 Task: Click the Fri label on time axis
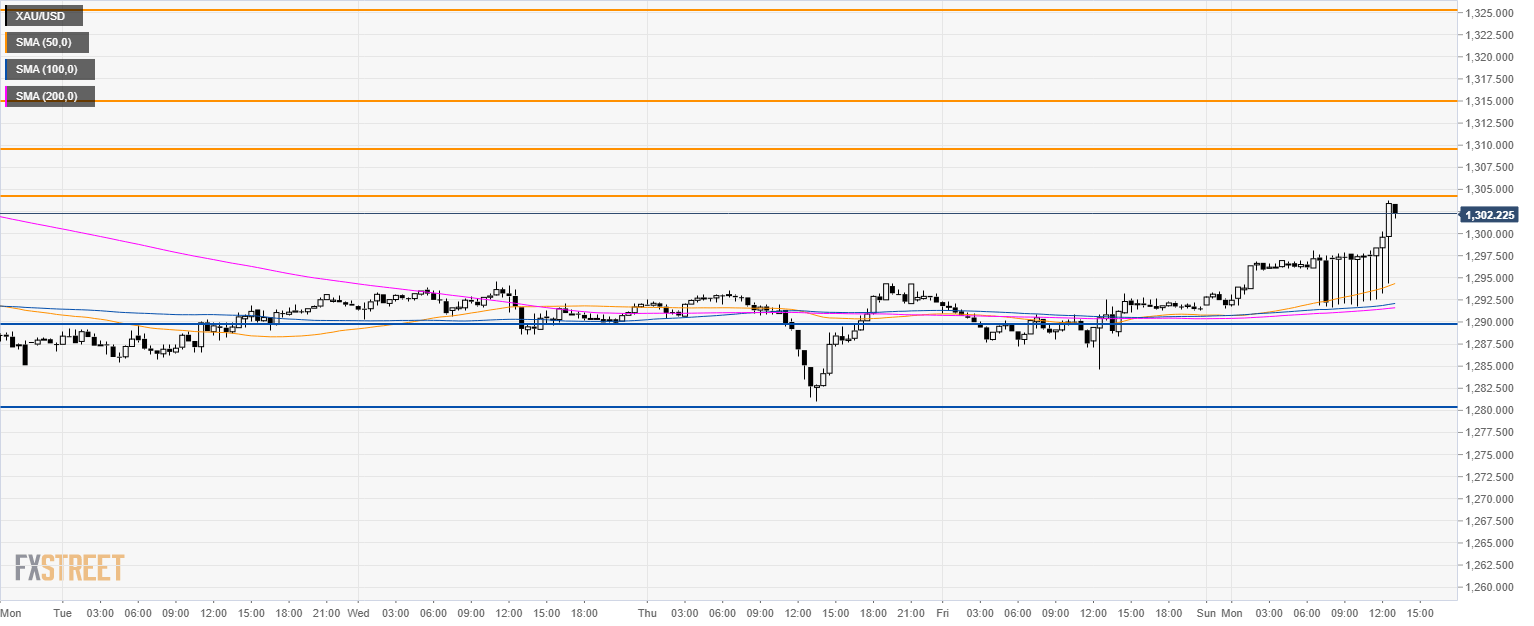[941, 612]
